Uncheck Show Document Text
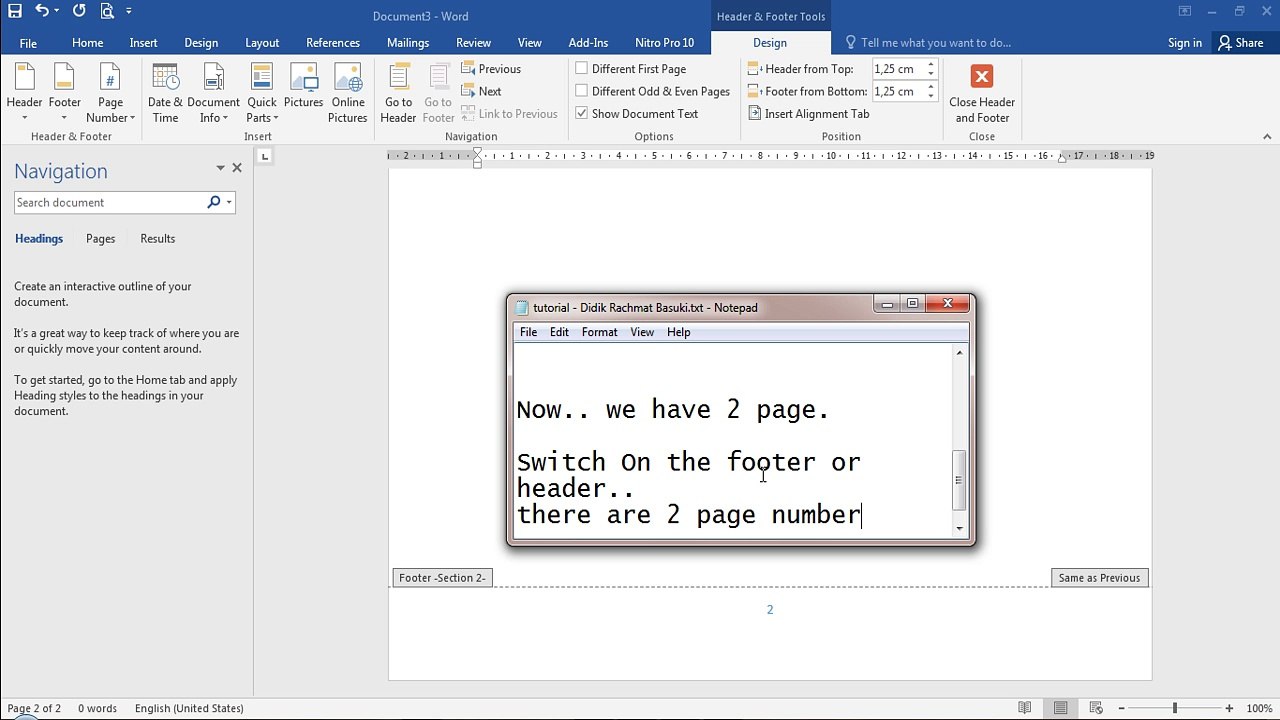 [636, 114]
